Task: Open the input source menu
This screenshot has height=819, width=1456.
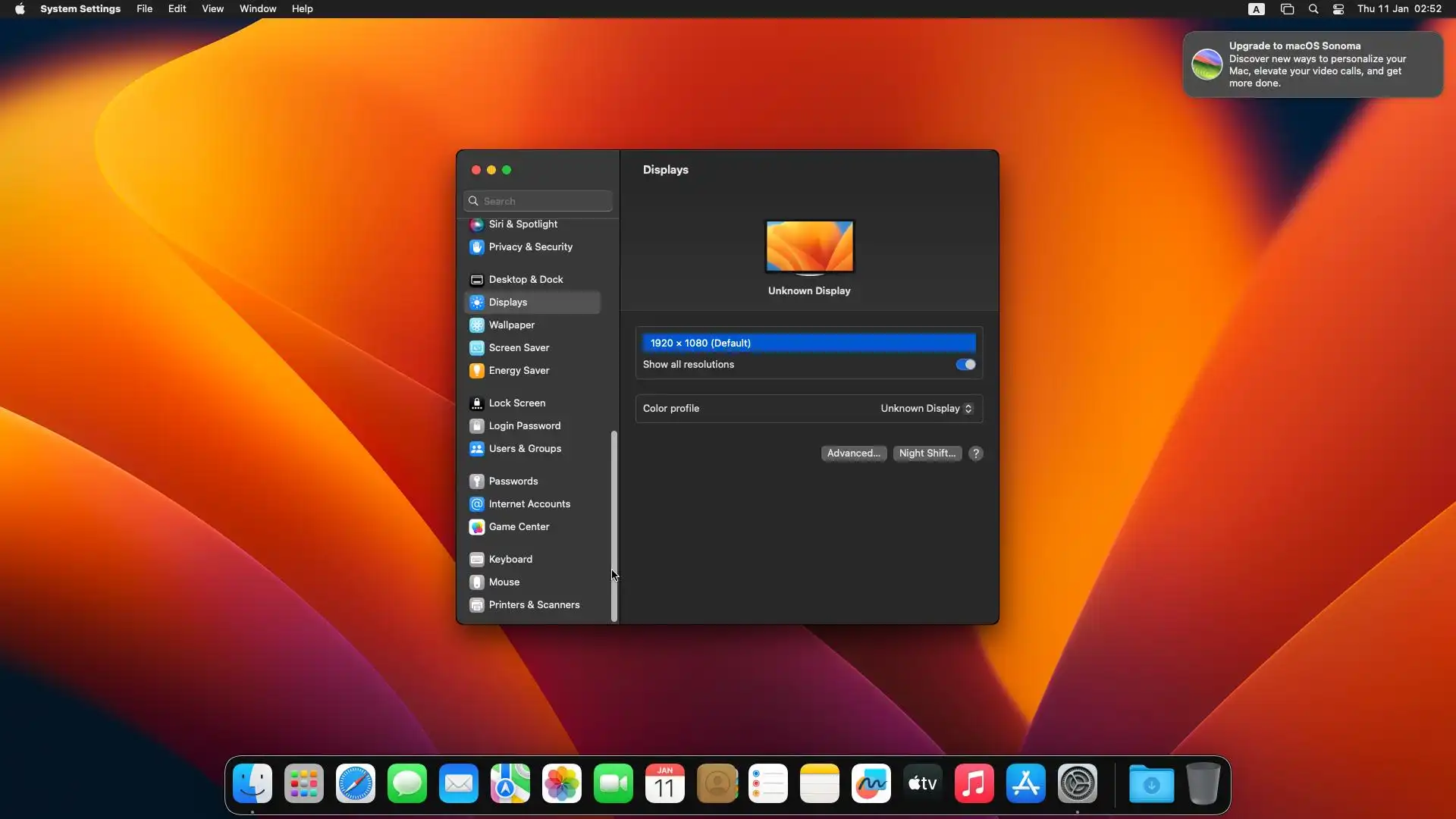Action: (1257, 9)
